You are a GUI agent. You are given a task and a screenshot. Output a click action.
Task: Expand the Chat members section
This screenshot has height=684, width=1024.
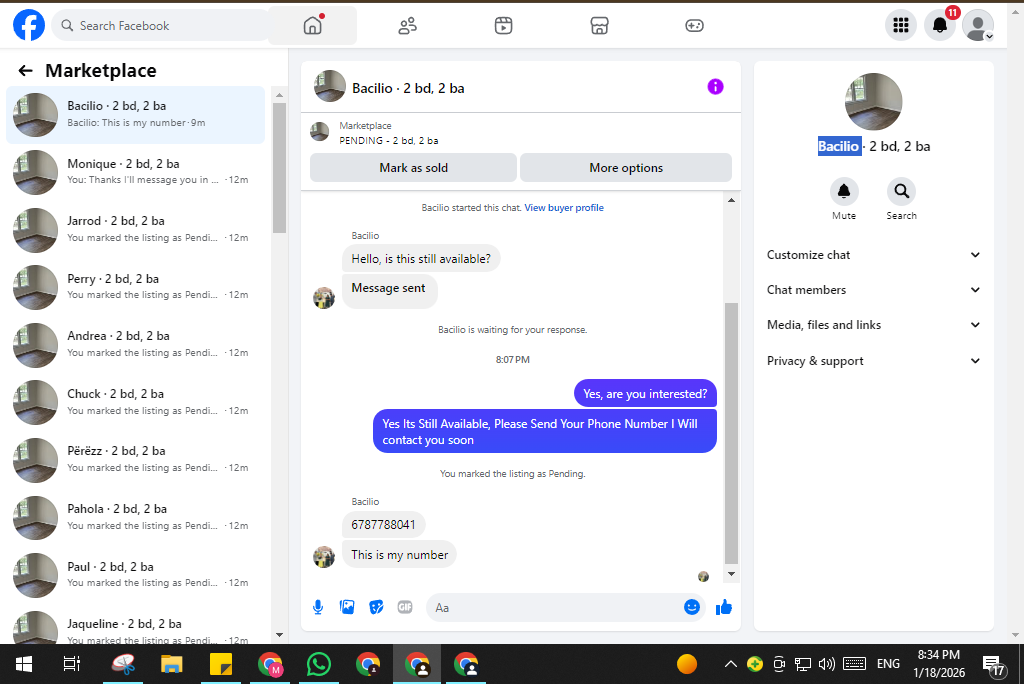873,289
